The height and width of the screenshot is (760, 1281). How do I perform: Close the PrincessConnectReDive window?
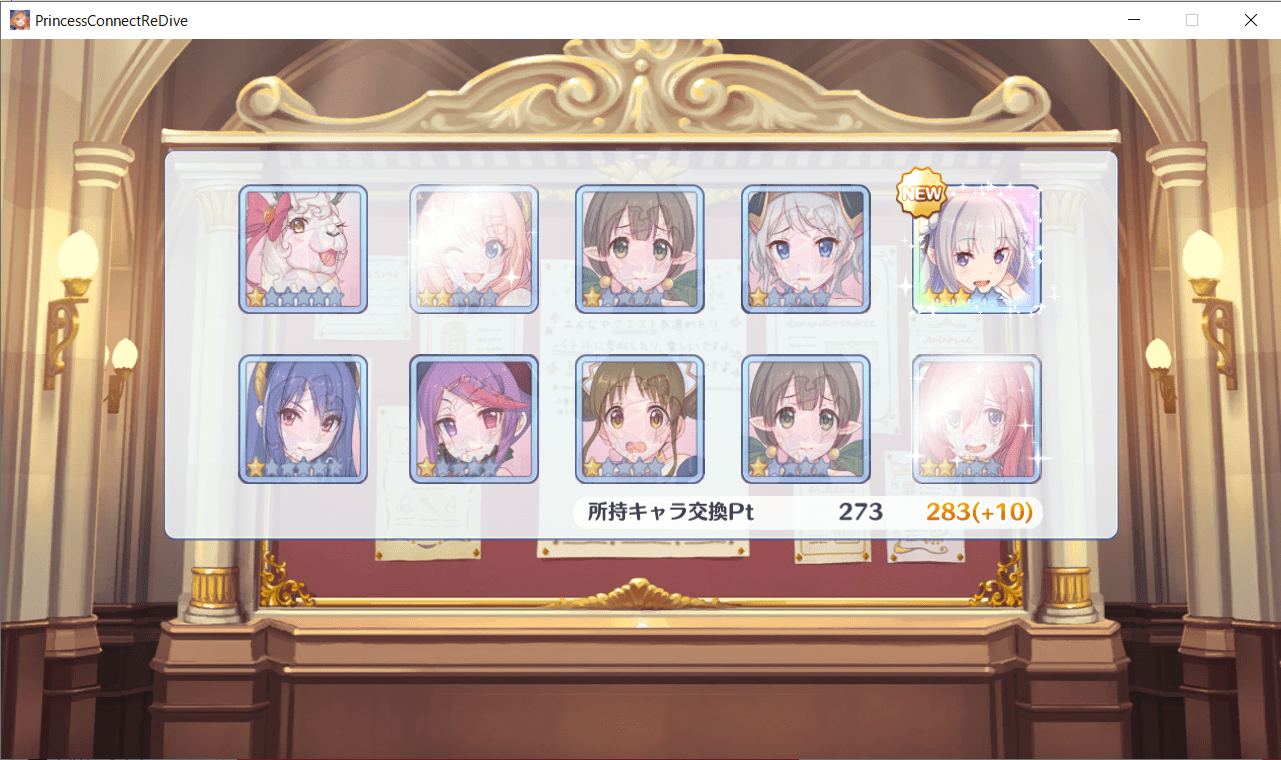click(x=1251, y=20)
